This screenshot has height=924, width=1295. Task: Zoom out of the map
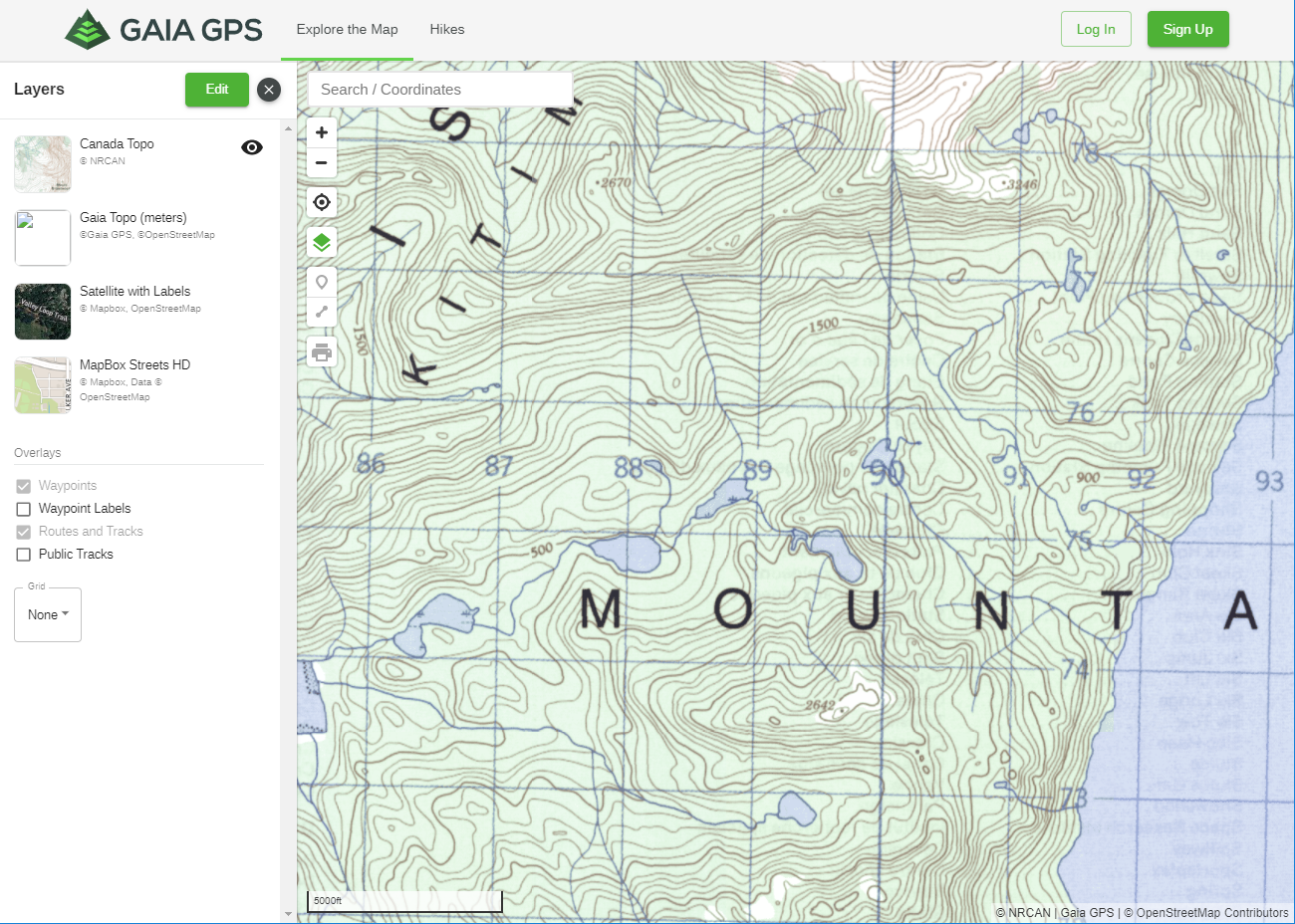coord(321,162)
